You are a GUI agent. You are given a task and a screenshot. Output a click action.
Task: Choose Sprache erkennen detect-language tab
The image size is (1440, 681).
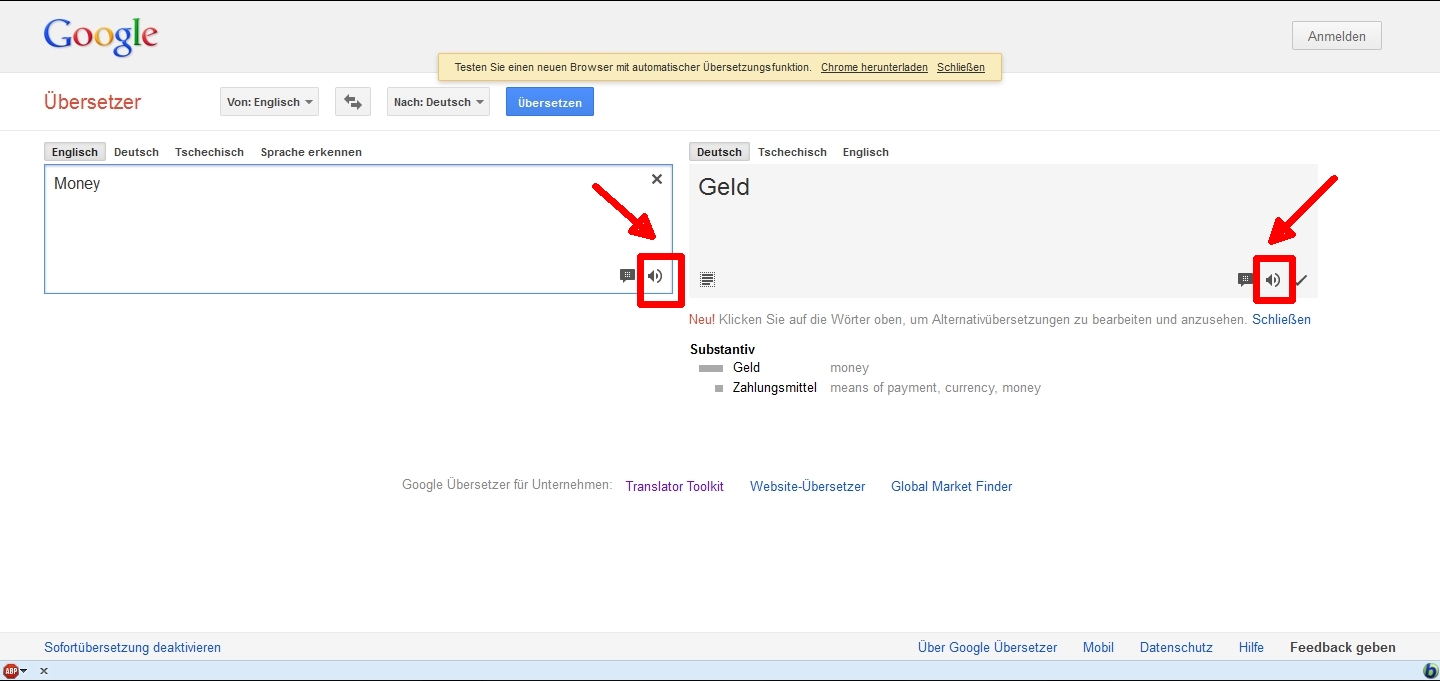pyautogui.click(x=311, y=152)
